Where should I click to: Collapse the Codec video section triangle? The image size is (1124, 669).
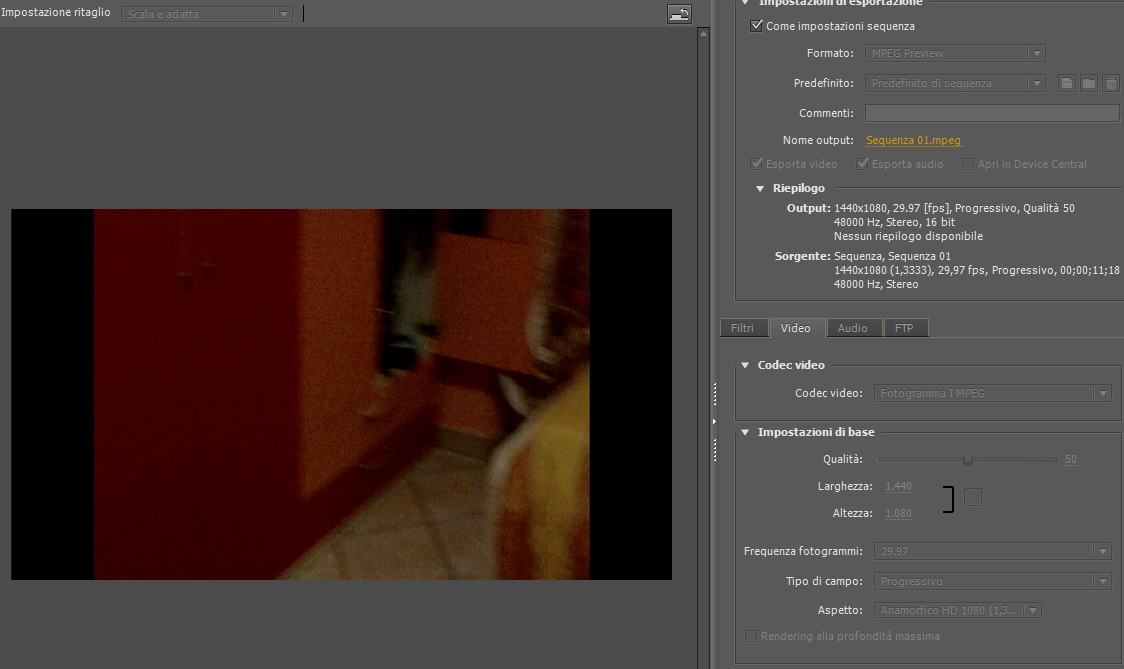click(x=745, y=365)
